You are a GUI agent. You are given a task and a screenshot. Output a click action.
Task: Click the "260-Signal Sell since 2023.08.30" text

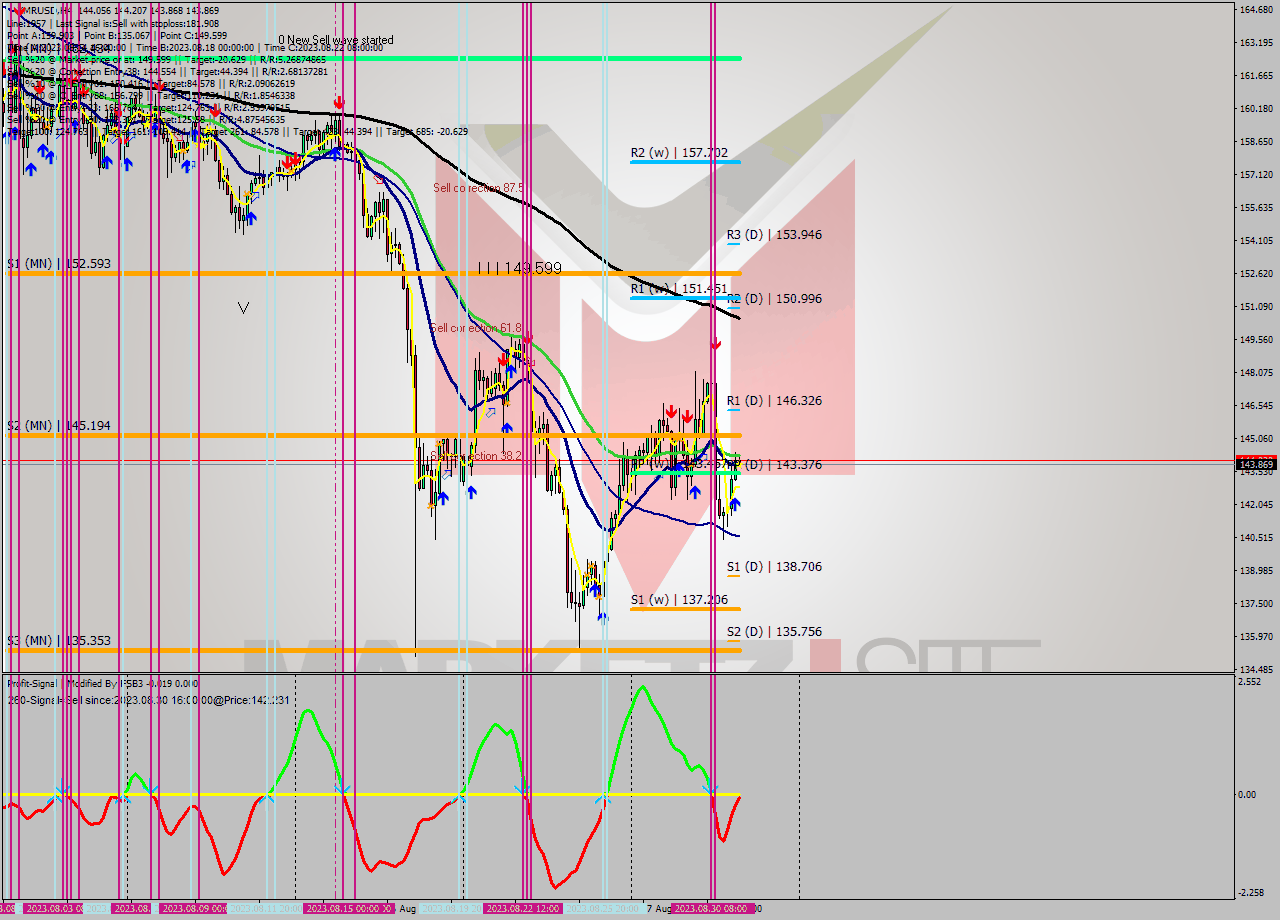pos(95,700)
